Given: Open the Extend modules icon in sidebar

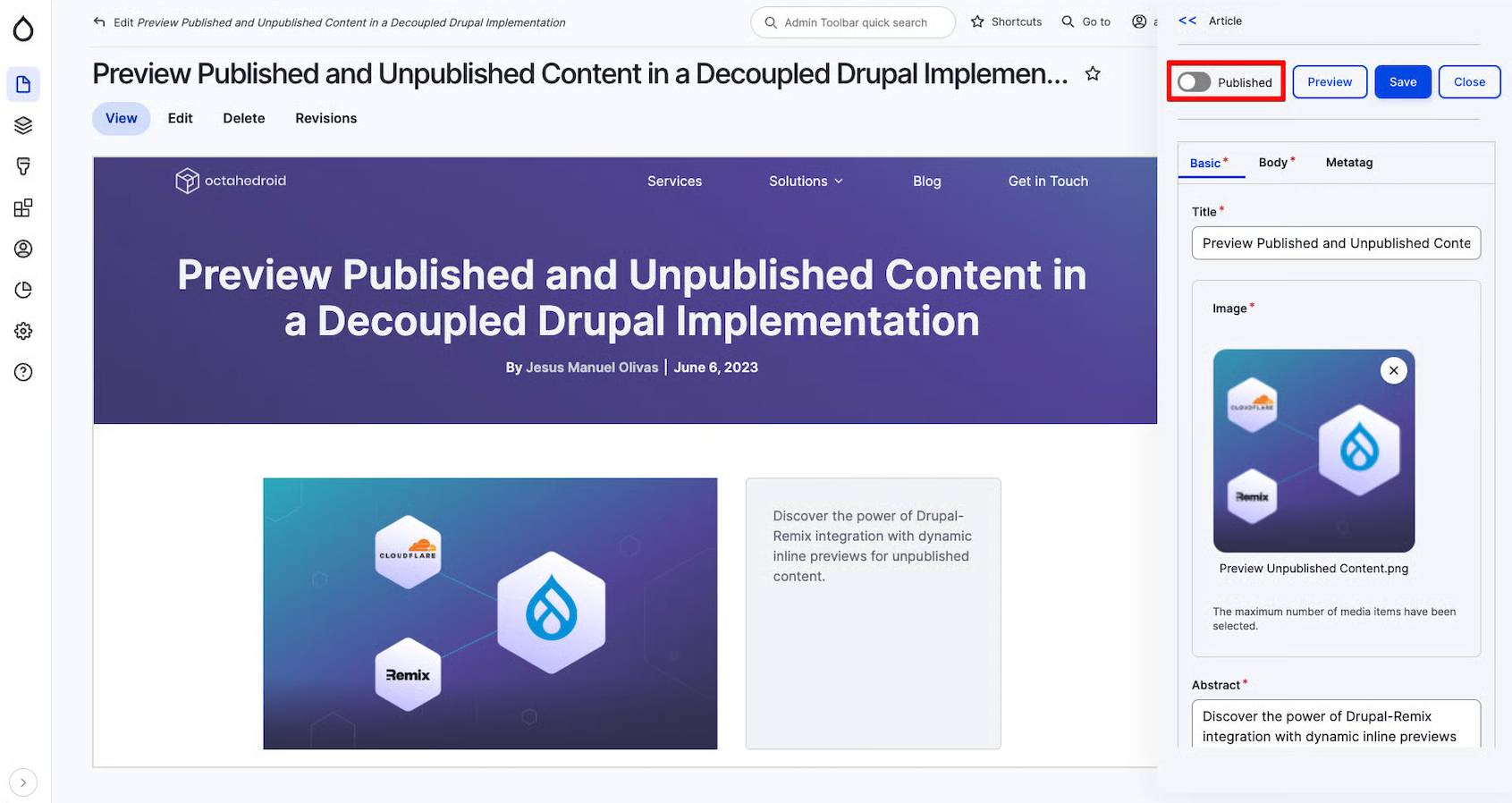Looking at the screenshot, I should point(23,207).
